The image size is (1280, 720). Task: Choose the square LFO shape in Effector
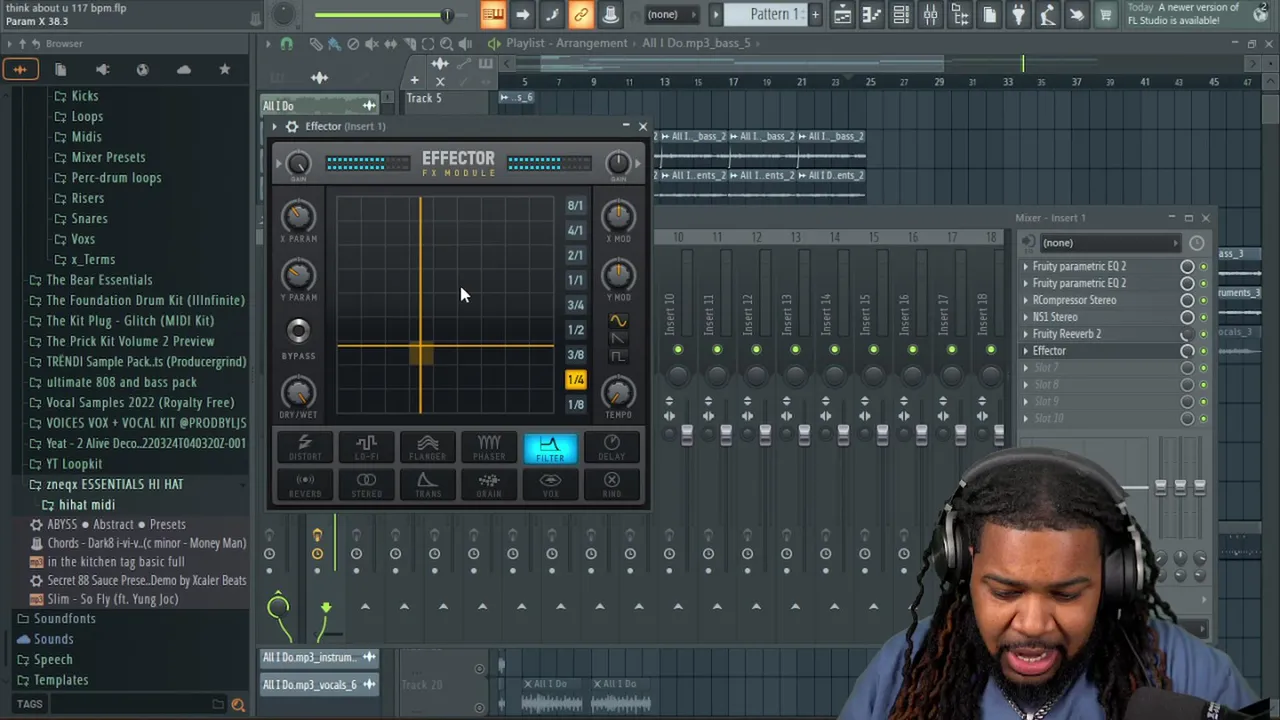point(618,356)
